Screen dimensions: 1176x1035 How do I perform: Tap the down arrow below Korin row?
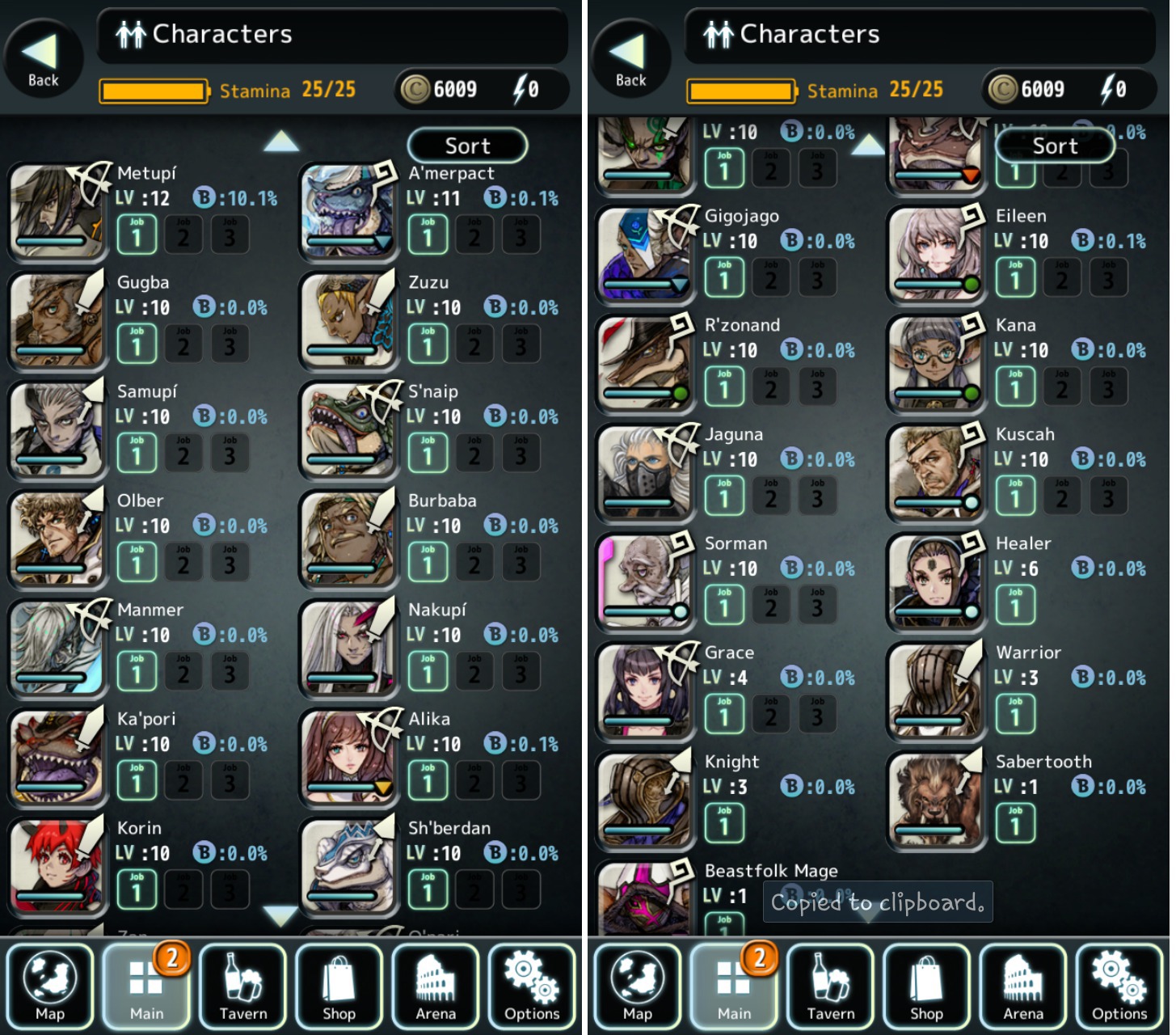click(x=280, y=915)
